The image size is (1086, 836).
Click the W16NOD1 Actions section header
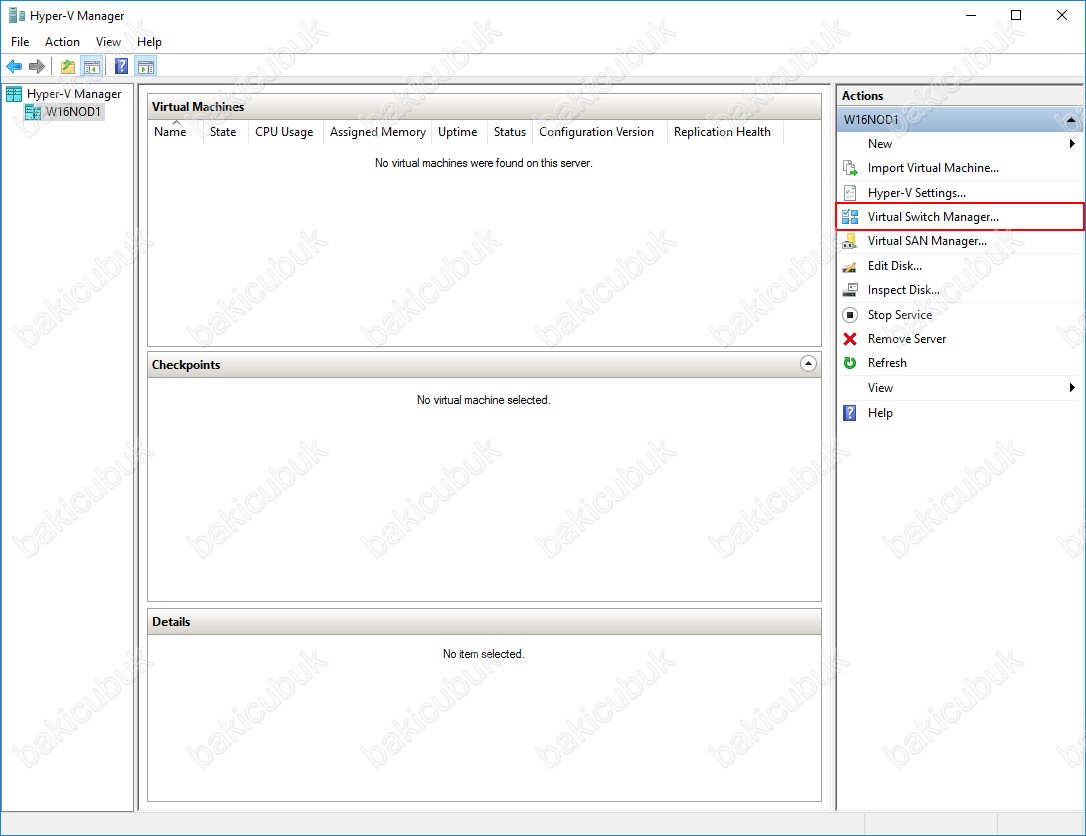click(x=959, y=120)
